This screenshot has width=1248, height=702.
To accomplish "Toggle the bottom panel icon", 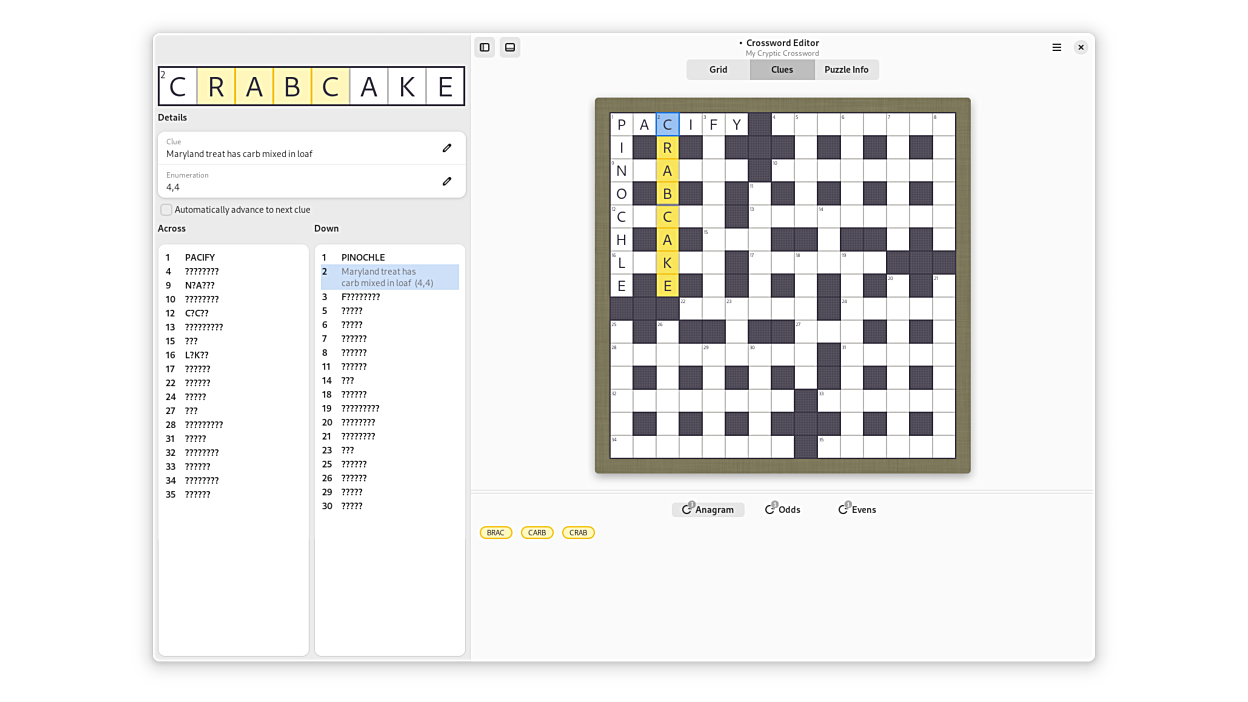I will (x=510, y=47).
